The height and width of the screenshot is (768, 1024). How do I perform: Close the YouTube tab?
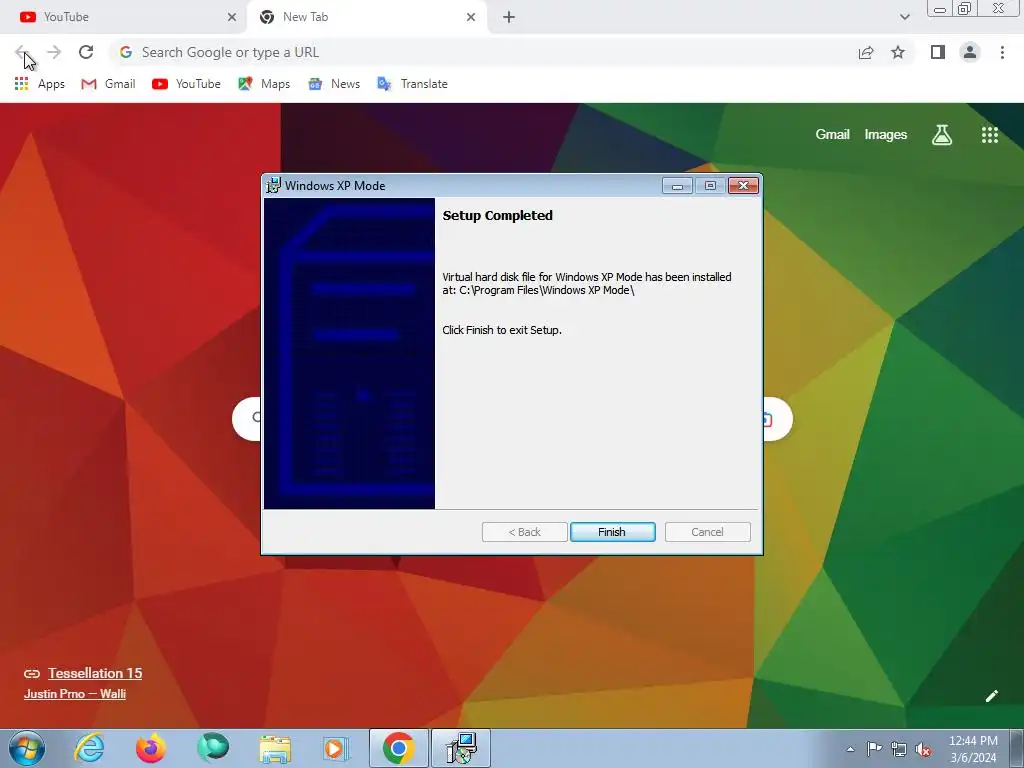[x=231, y=17]
